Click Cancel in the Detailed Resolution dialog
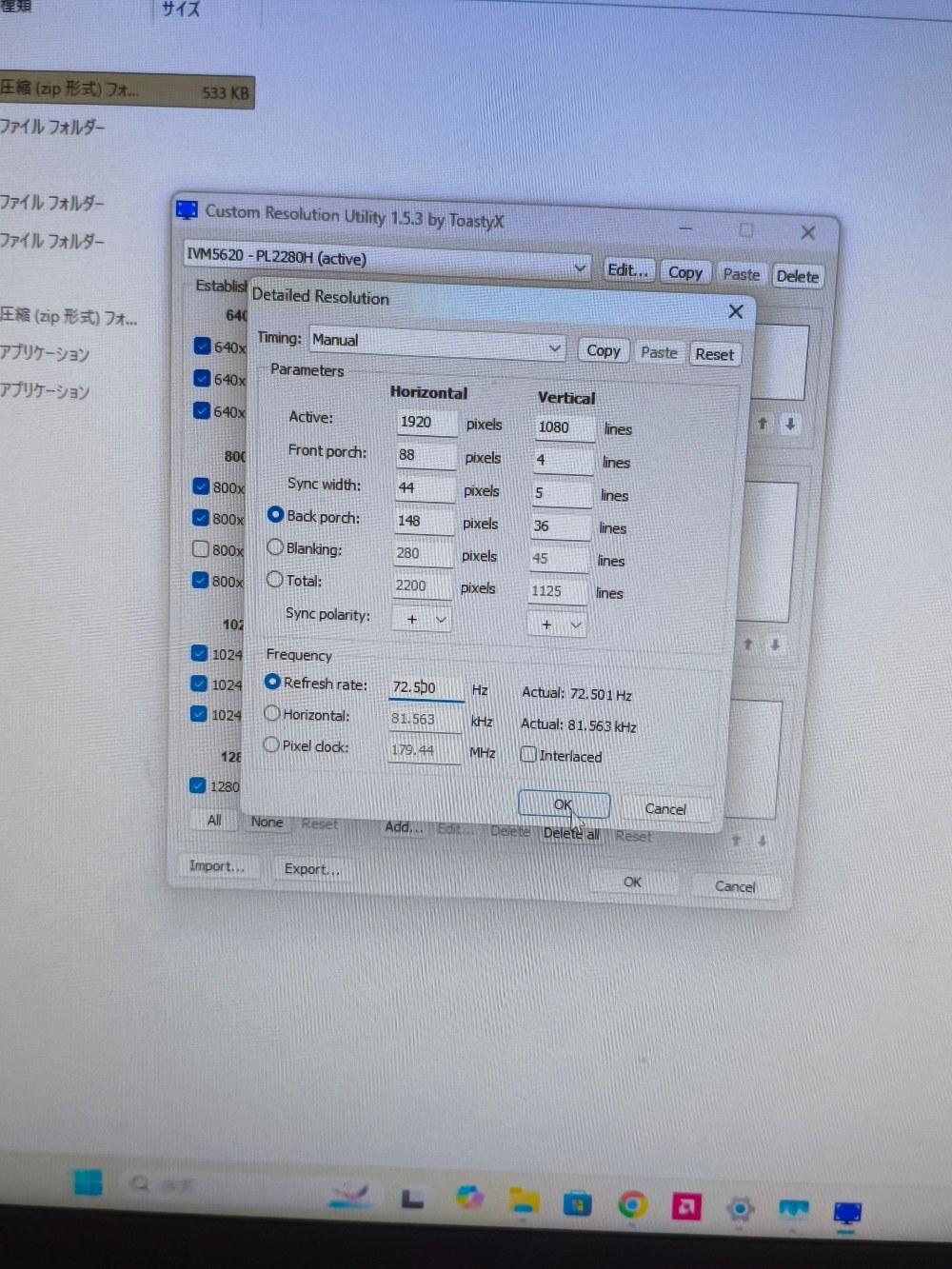Image resolution: width=952 pixels, height=1269 pixels. pos(664,808)
